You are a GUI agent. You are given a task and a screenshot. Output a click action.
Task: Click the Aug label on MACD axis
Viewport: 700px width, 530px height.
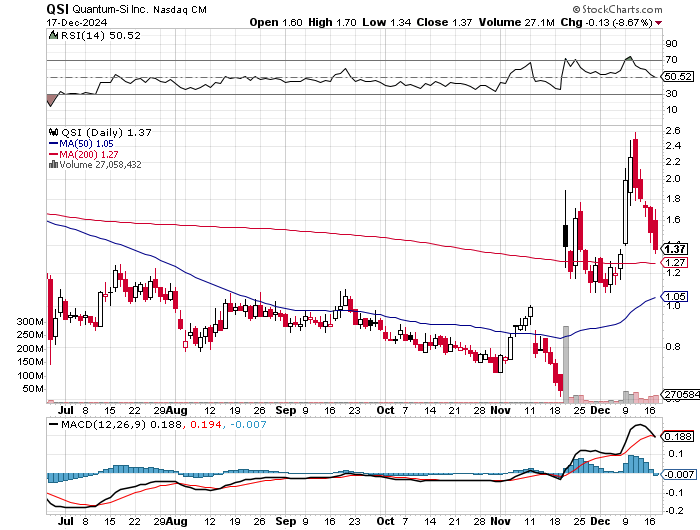[x=177, y=521]
